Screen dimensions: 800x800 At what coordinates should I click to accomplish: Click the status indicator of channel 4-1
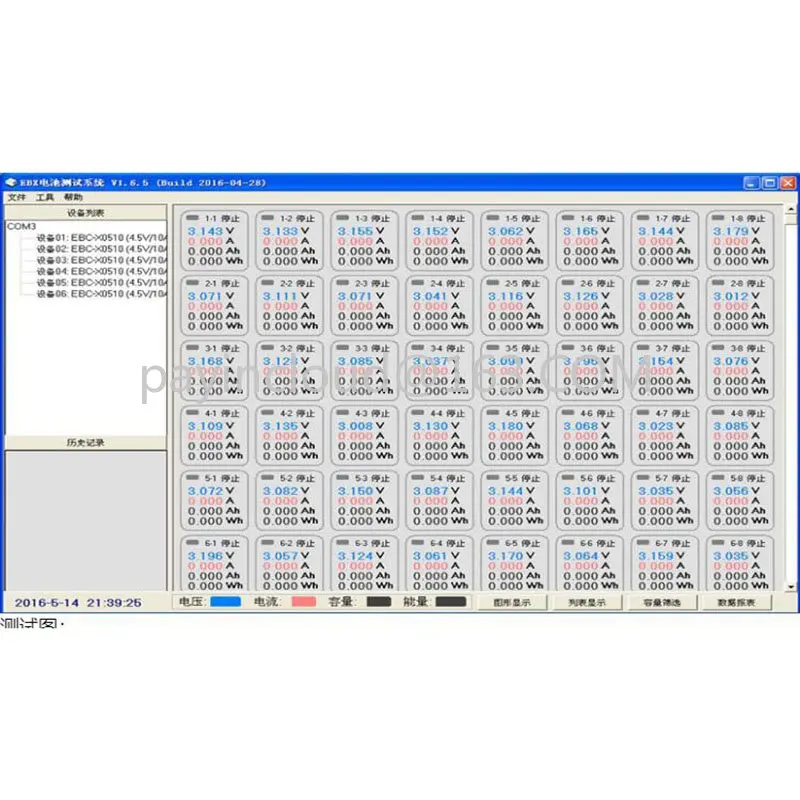(x=192, y=412)
